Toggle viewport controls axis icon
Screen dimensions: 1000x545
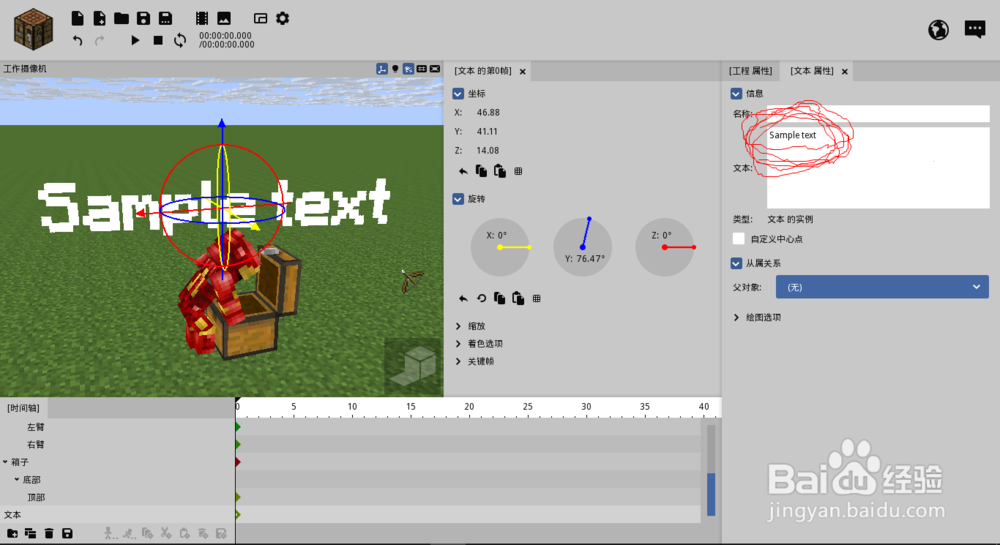tap(381, 69)
